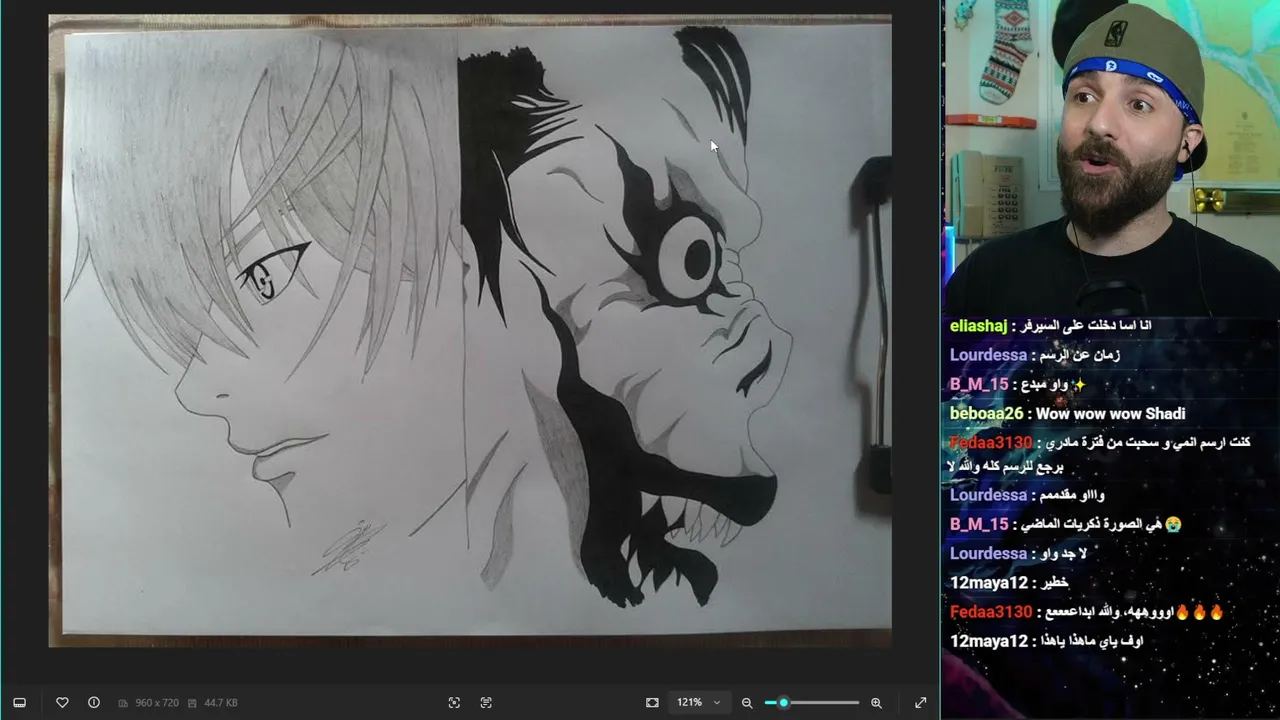Viewport: 1280px width, 720px height.
Task: Toggle the filmstrip view icon
Action: tap(19, 703)
